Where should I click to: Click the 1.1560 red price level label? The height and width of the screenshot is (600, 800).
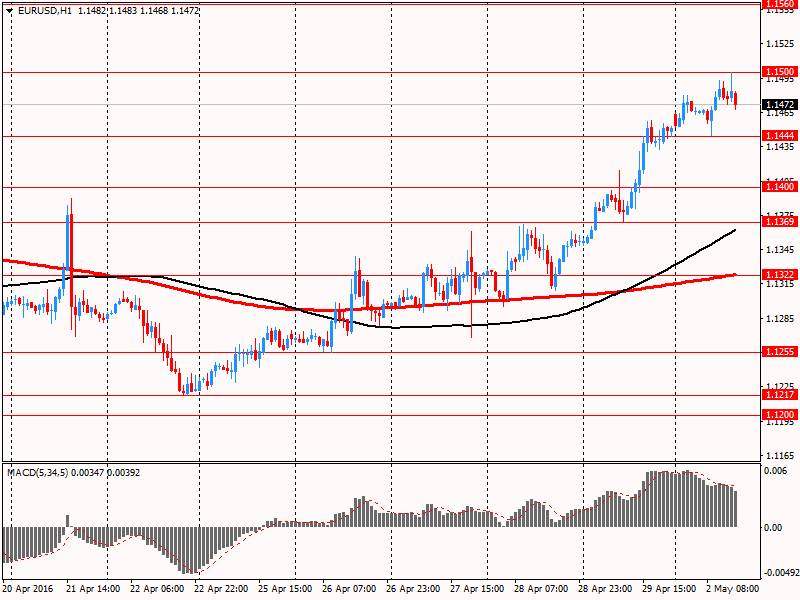780,4
